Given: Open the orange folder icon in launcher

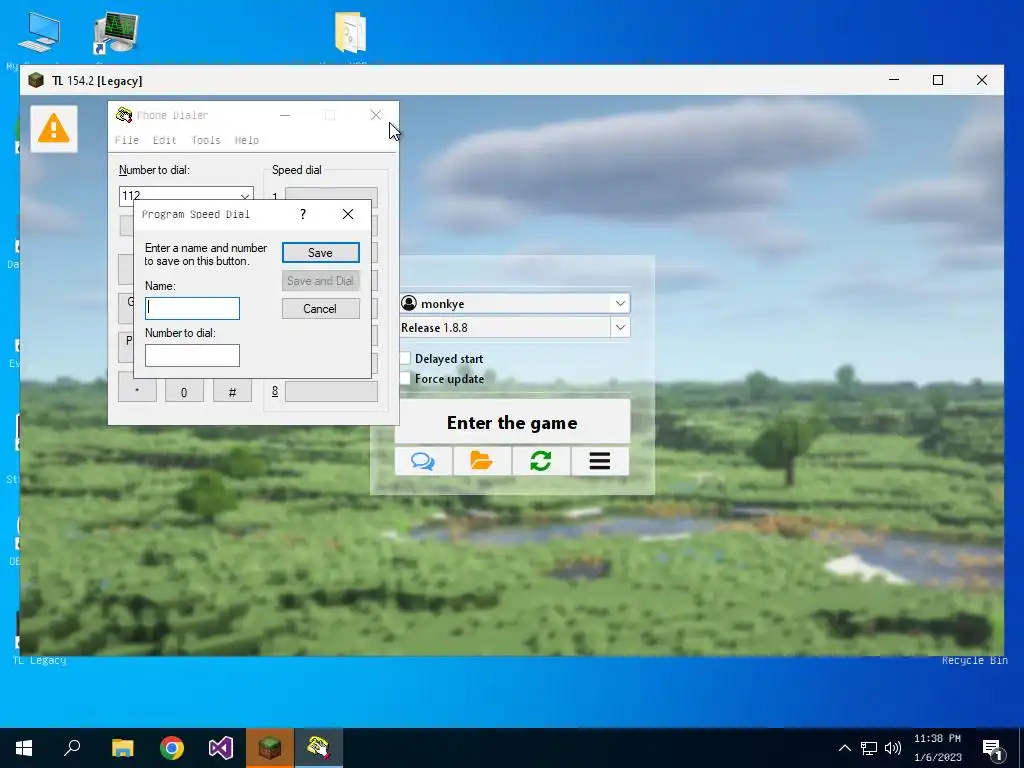Looking at the screenshot, I should coord(482,461).
